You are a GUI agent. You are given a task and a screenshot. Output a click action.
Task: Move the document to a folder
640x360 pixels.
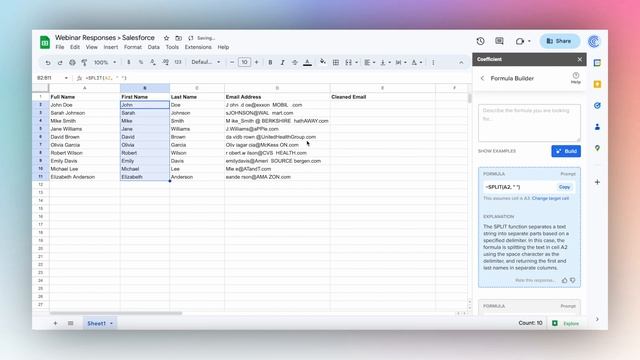[x=178, y=38]
